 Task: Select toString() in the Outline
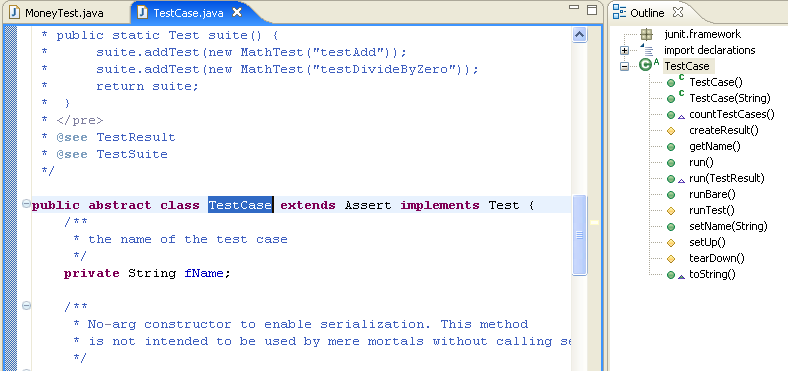[x=712, y=274]
